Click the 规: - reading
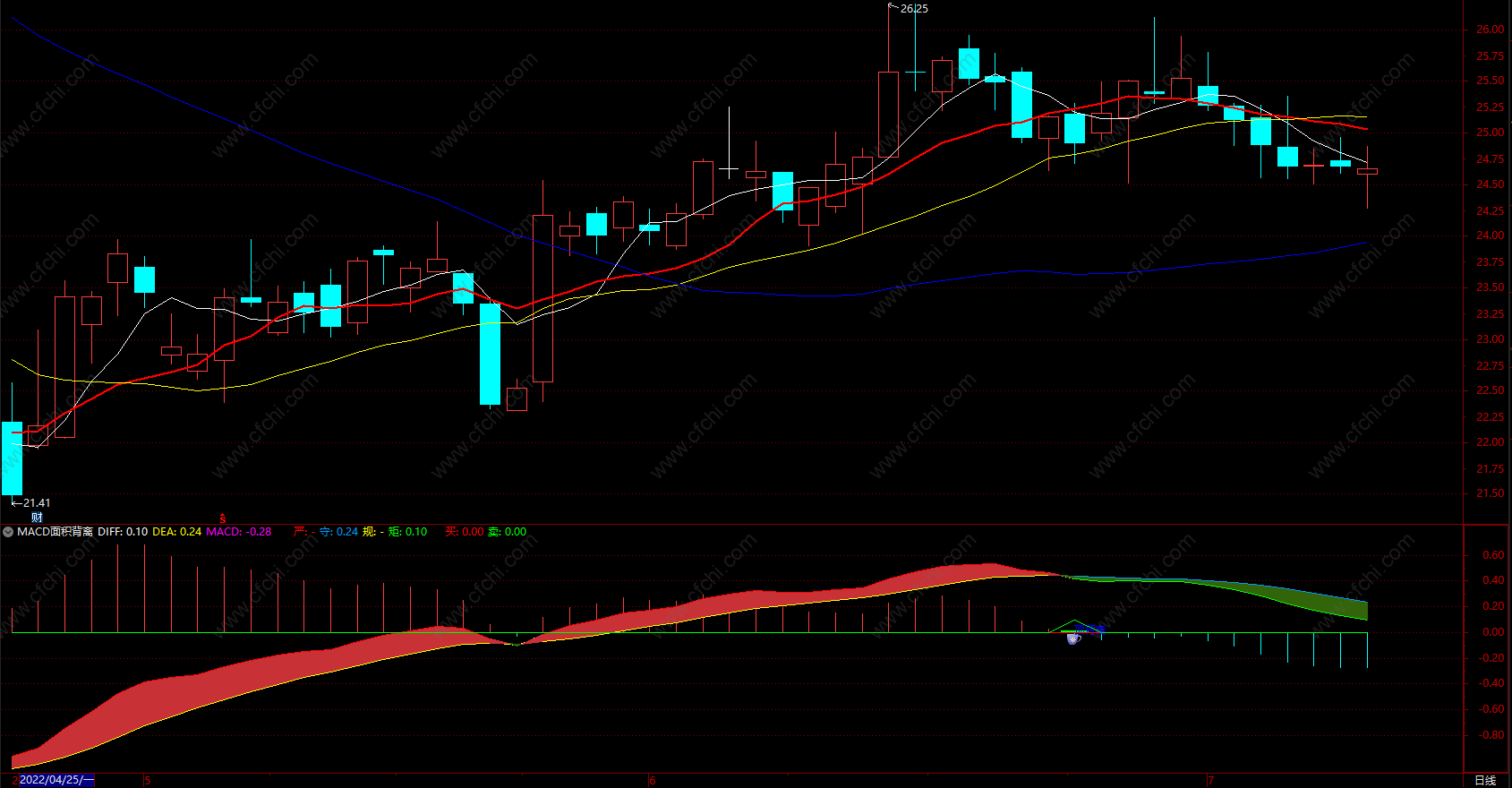This screenshot has height=788, width=1512. click(x=372, y=532)
